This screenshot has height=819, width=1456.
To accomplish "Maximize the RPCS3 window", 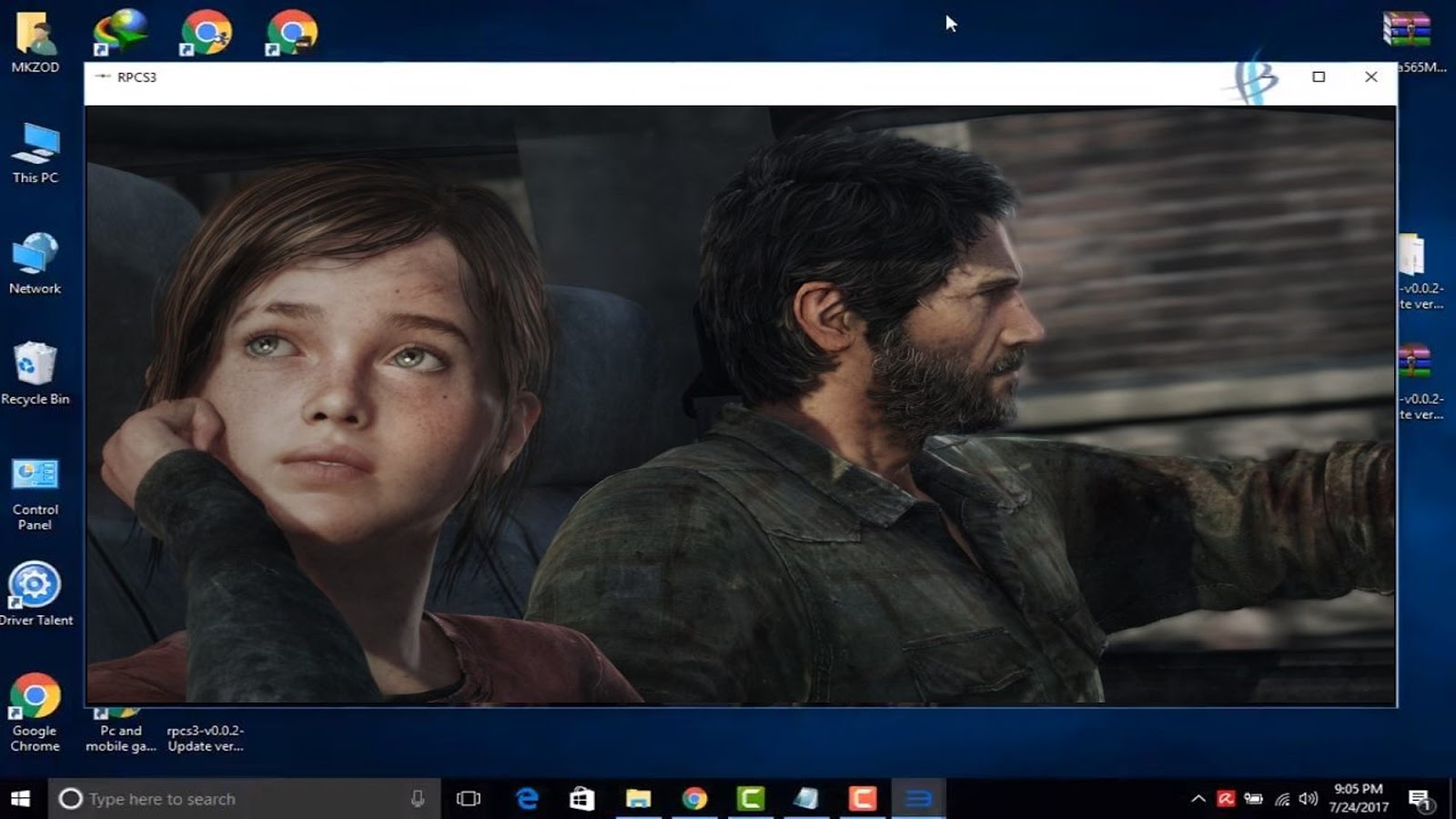I will [1319, 77].
